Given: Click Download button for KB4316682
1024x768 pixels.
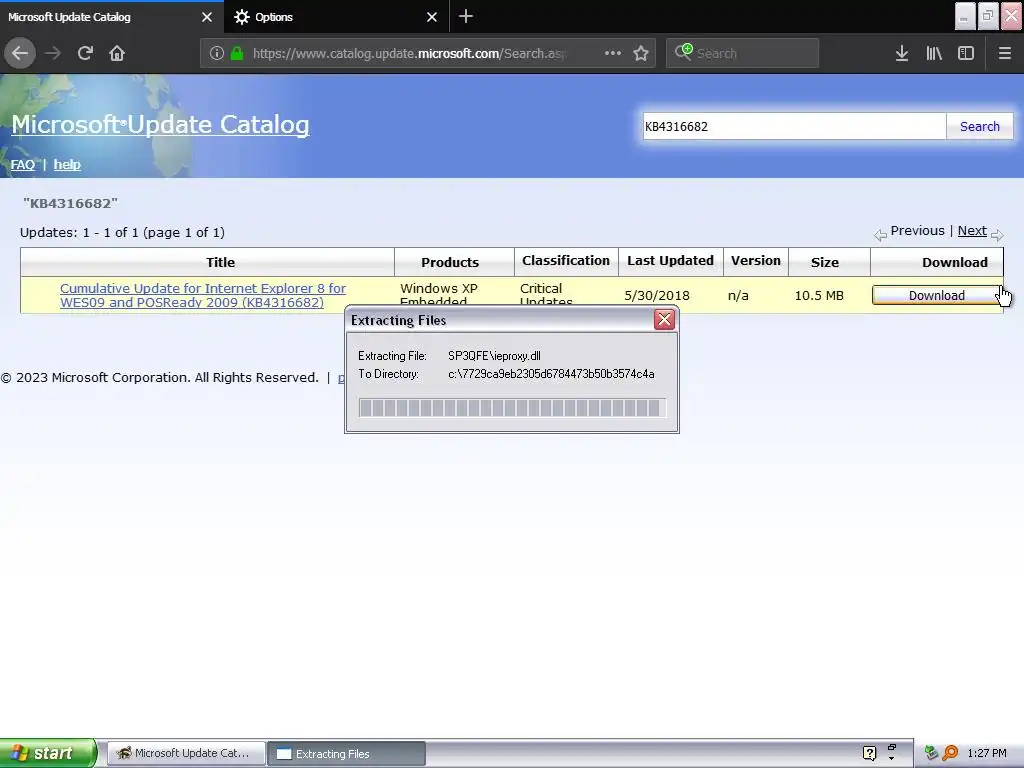Looking at the screenshot, I should [x=936, y=295].
